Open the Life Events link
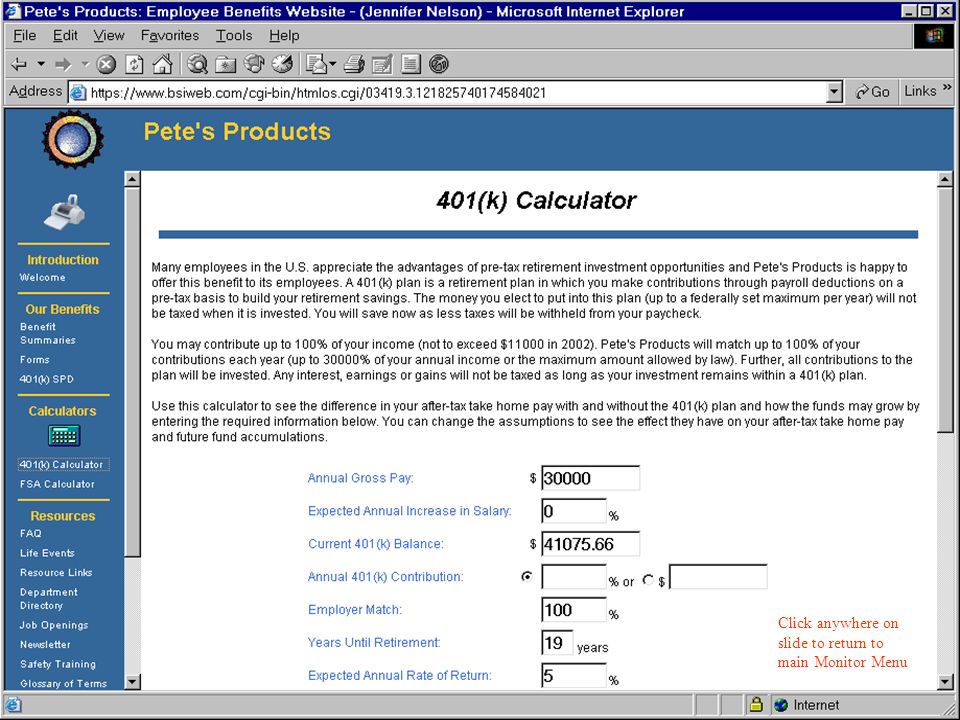Screen dimensions: 960x720 pos(47,553)
